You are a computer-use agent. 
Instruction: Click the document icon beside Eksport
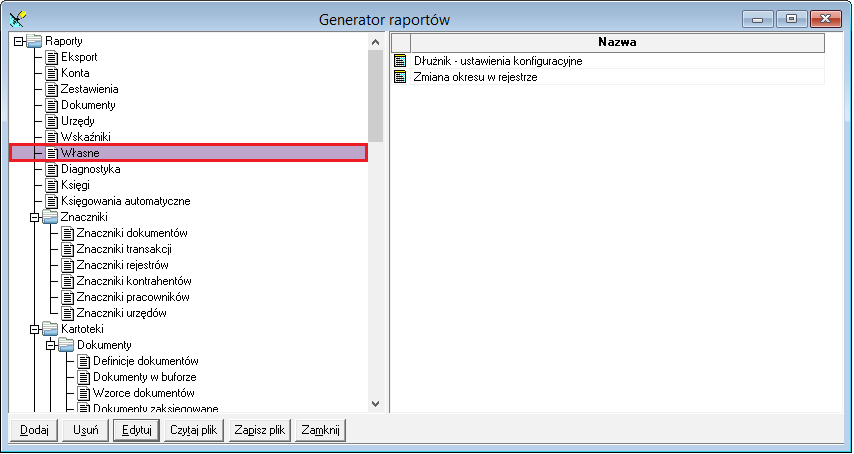(51, 57)
